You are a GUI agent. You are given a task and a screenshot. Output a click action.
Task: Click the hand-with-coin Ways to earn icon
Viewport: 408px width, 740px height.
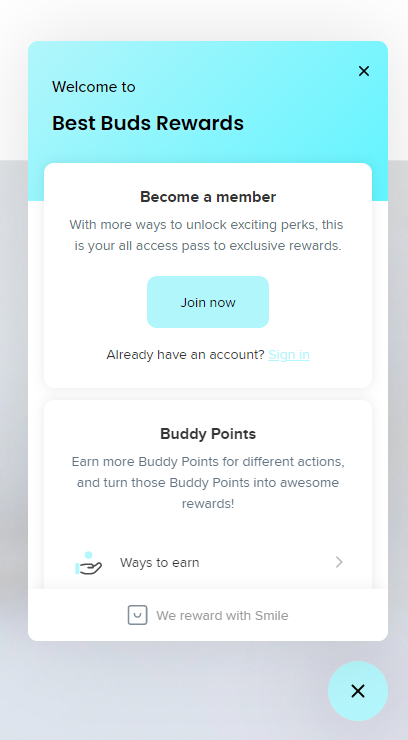88,563
